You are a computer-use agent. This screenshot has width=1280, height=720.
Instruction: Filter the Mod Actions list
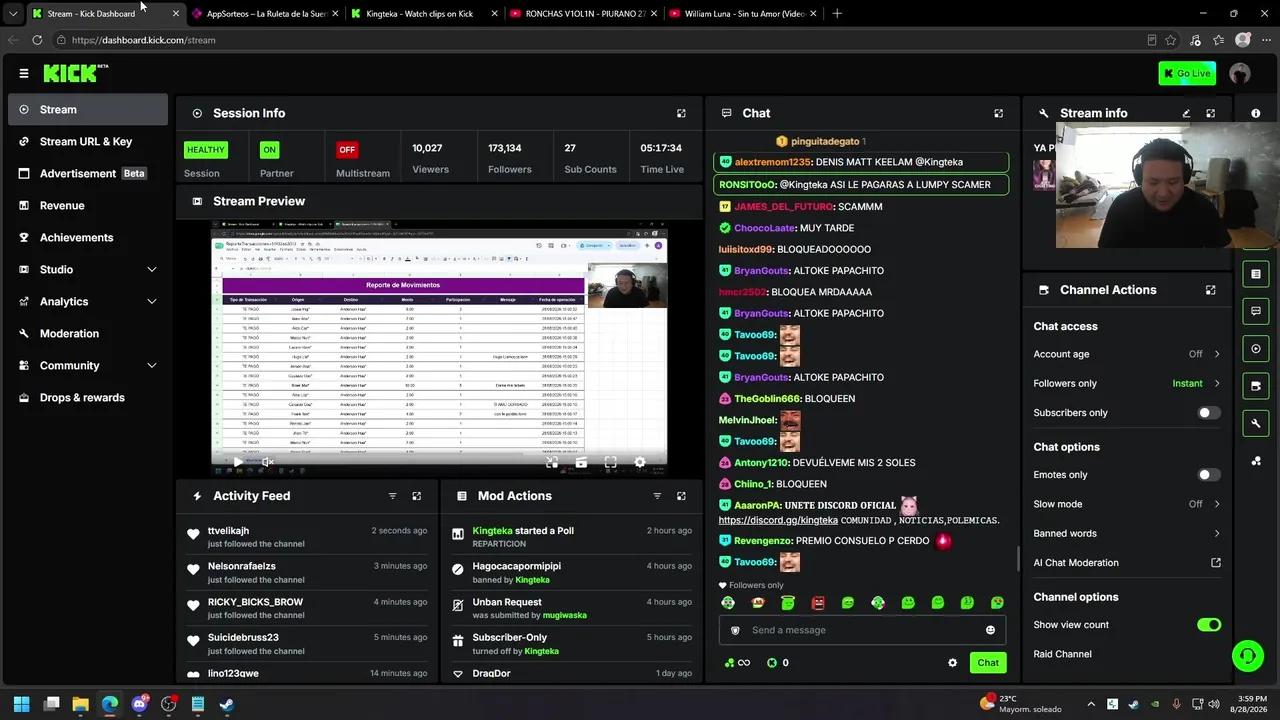[x=657, y=496]
